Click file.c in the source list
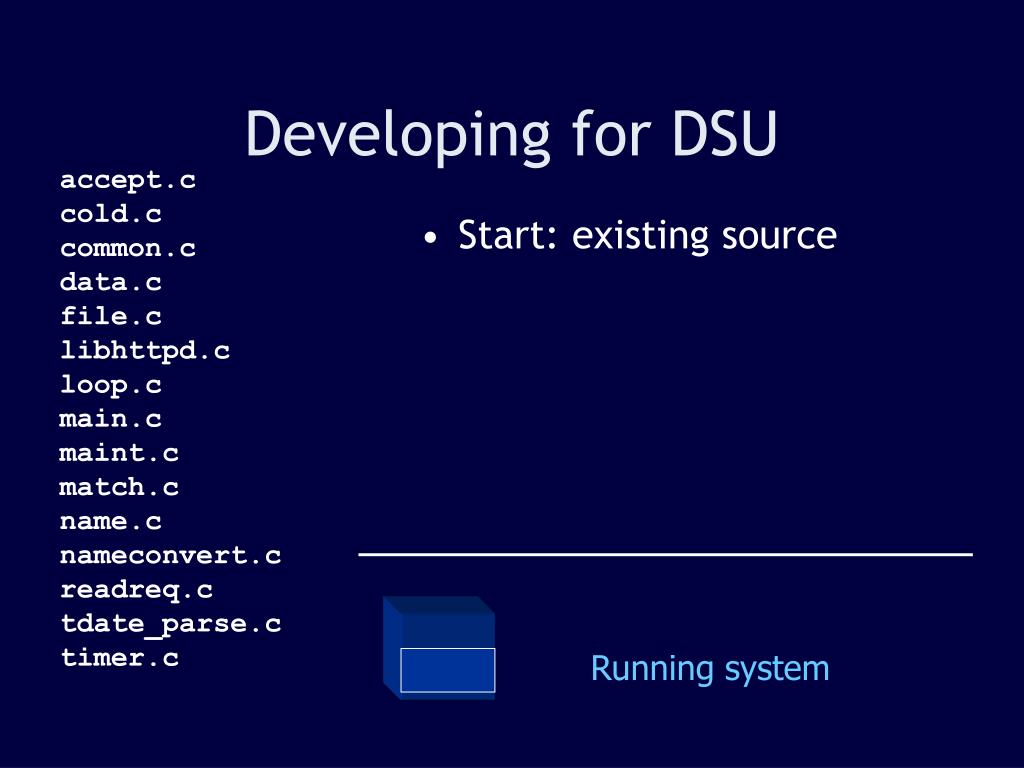 [x=111, y=316]
